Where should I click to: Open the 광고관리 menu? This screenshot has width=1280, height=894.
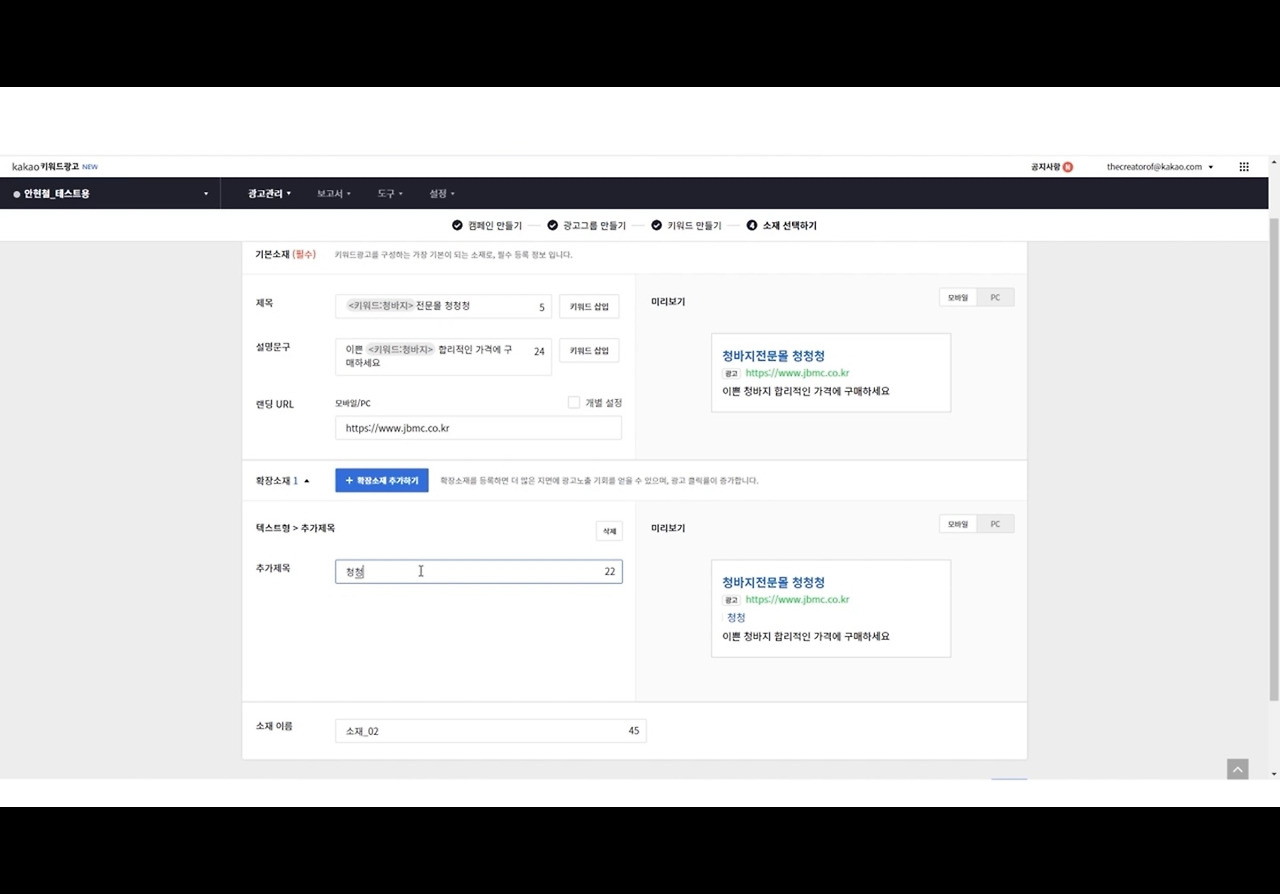point(269,194)
